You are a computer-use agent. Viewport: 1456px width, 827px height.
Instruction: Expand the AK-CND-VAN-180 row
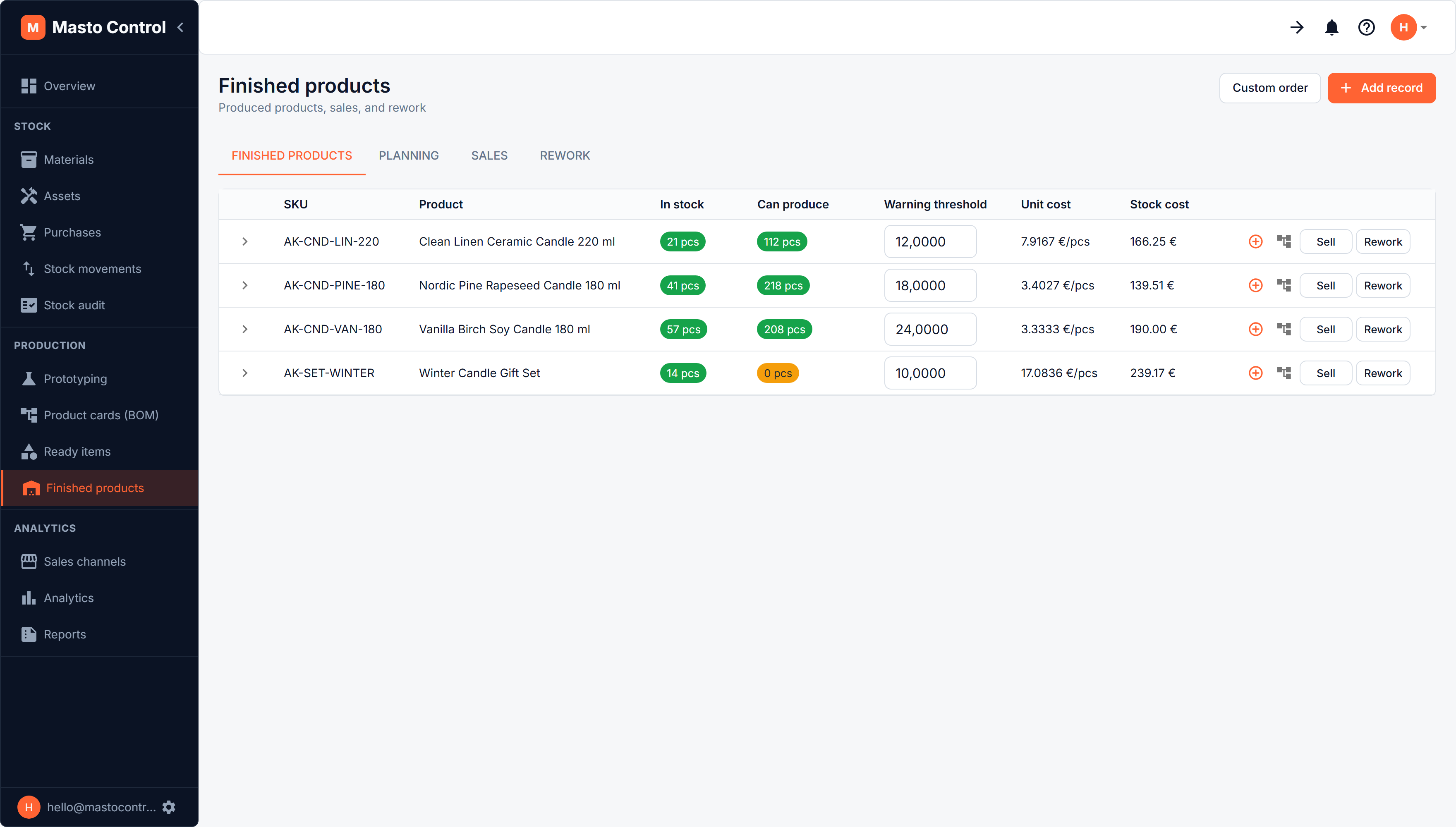pyautogui.click(x=245, y=329)
